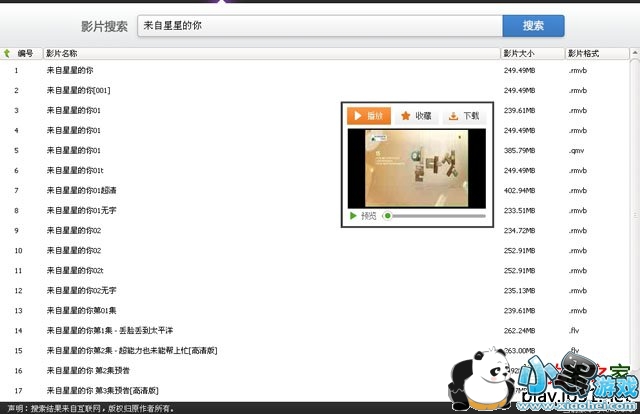The image size is (640, 414).
Task: Select row 8 来自星星的你01无字
Action: (314, 210)
